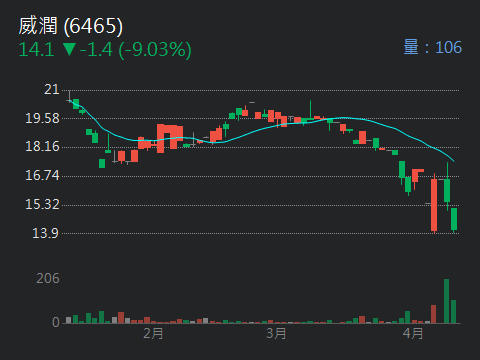
Task: Click the 15.32 price axis label
Action: (42, 204)
